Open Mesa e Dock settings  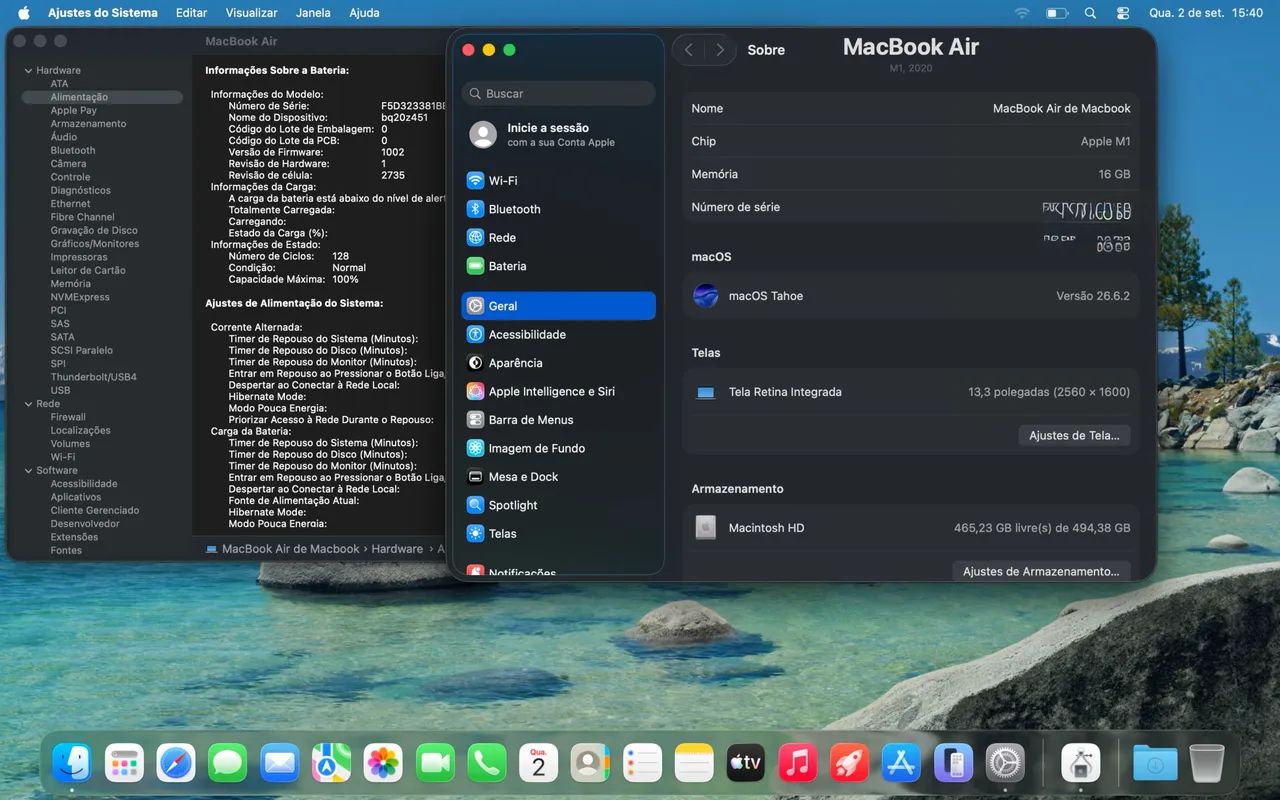point(558,477)
